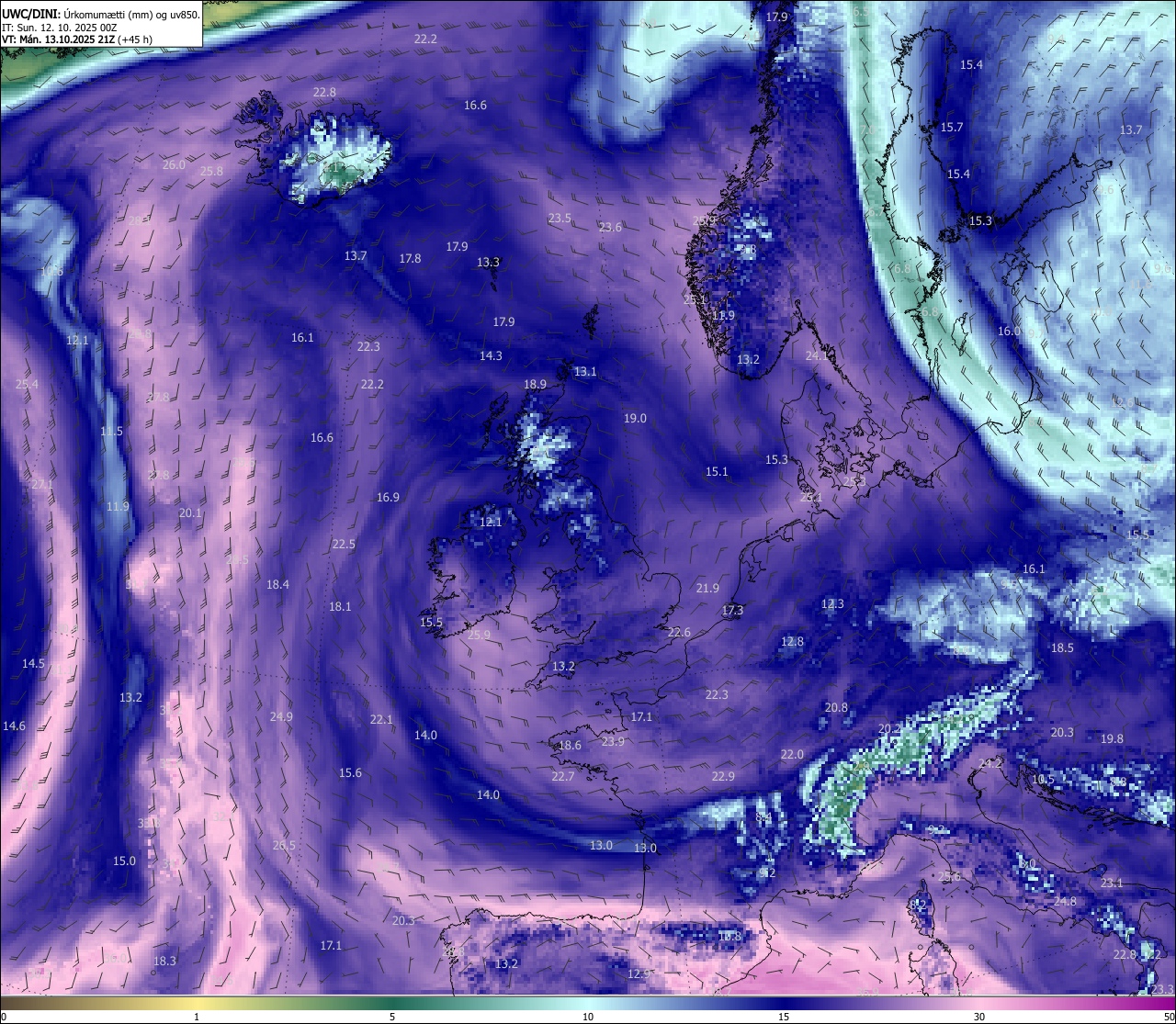Click the 14.5 value at left edge
Image resolution: width=1176 pixels, height=1024 pixels.
(x=33, y=664)
